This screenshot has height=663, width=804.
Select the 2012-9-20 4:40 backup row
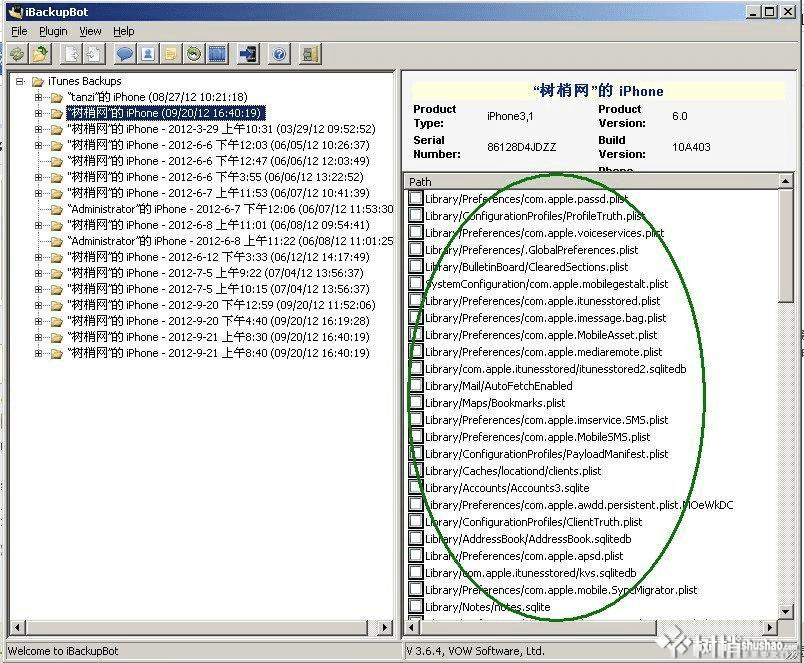(218, 321)
